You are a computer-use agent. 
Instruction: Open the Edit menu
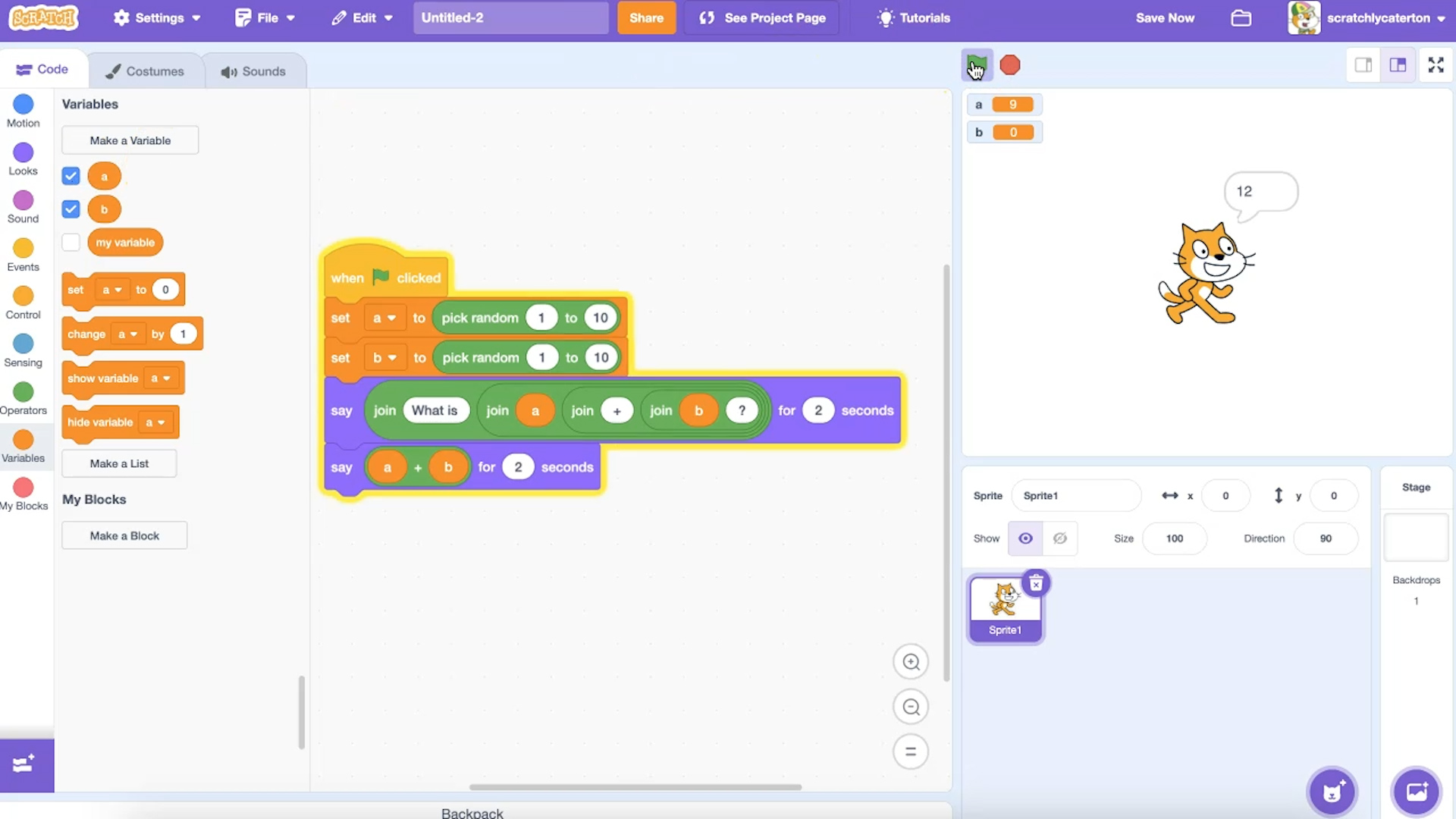click(362, 17)
